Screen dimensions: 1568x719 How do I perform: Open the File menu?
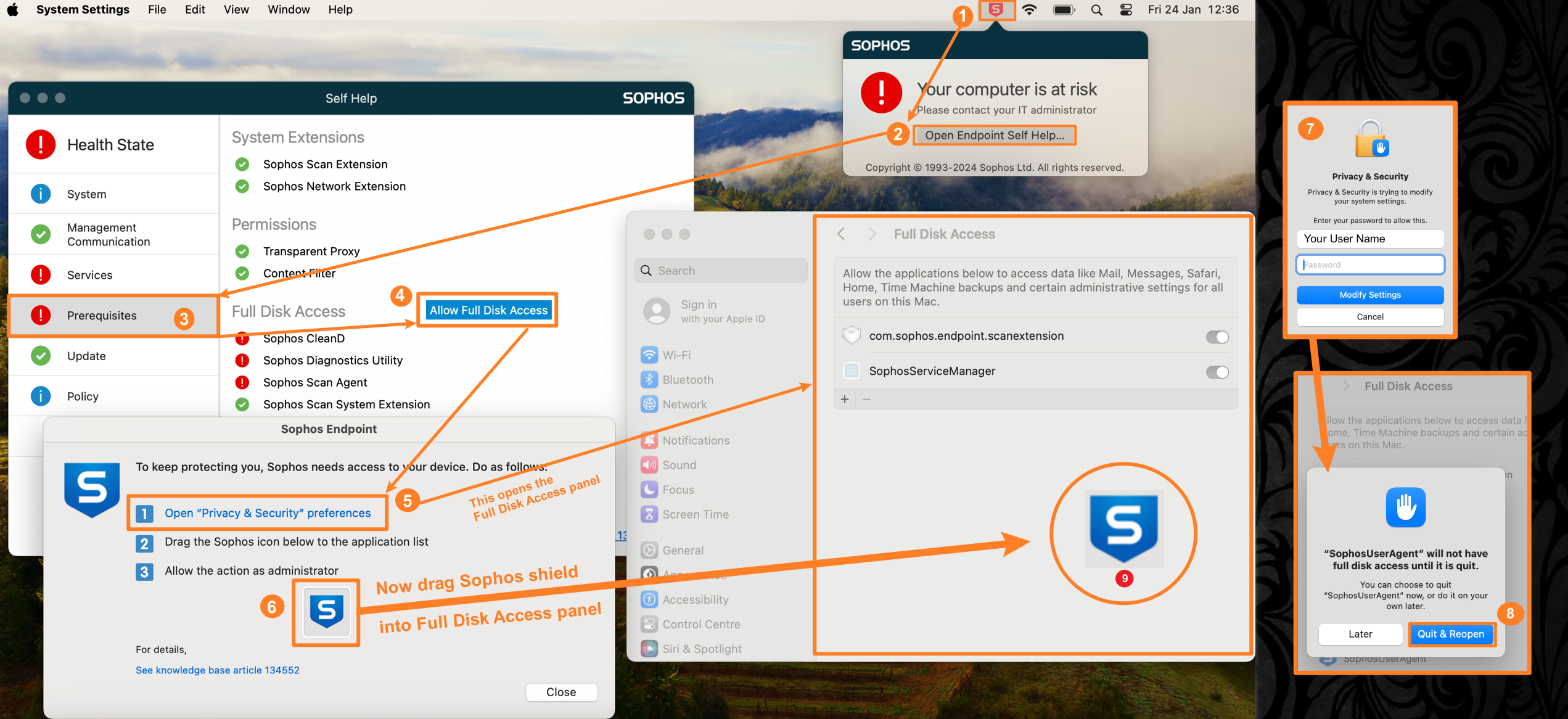[157, 9]
